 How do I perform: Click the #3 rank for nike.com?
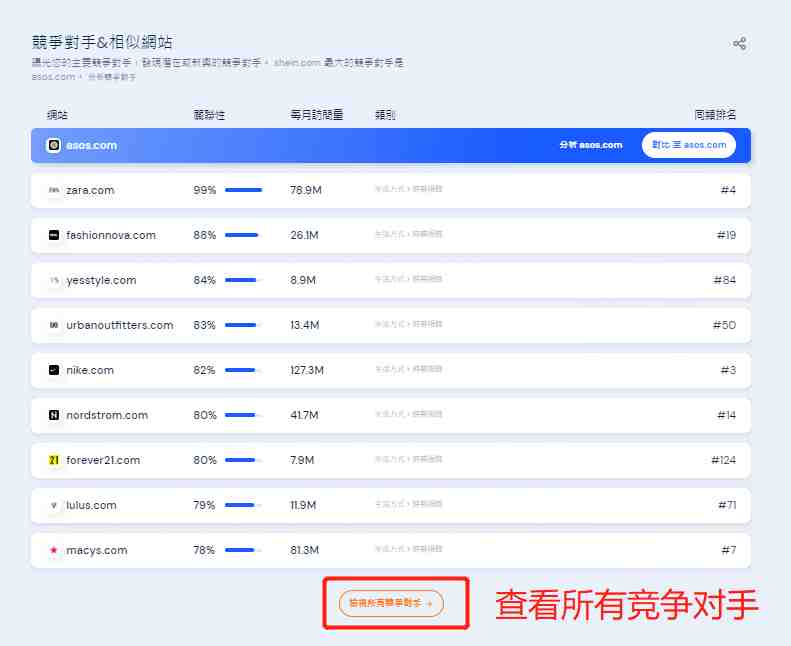tap(728, 370)
